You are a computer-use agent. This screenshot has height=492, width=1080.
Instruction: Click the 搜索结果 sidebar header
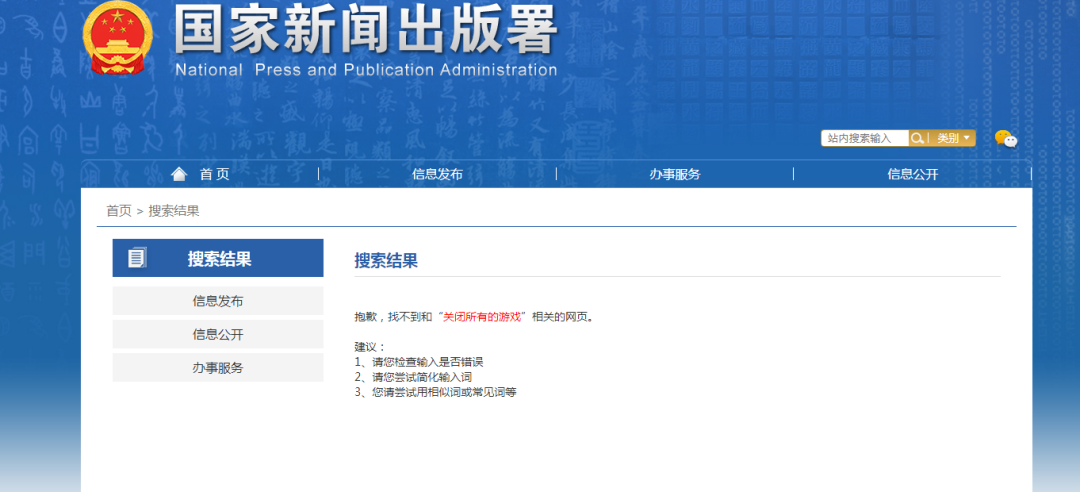(x=218, y=258)
